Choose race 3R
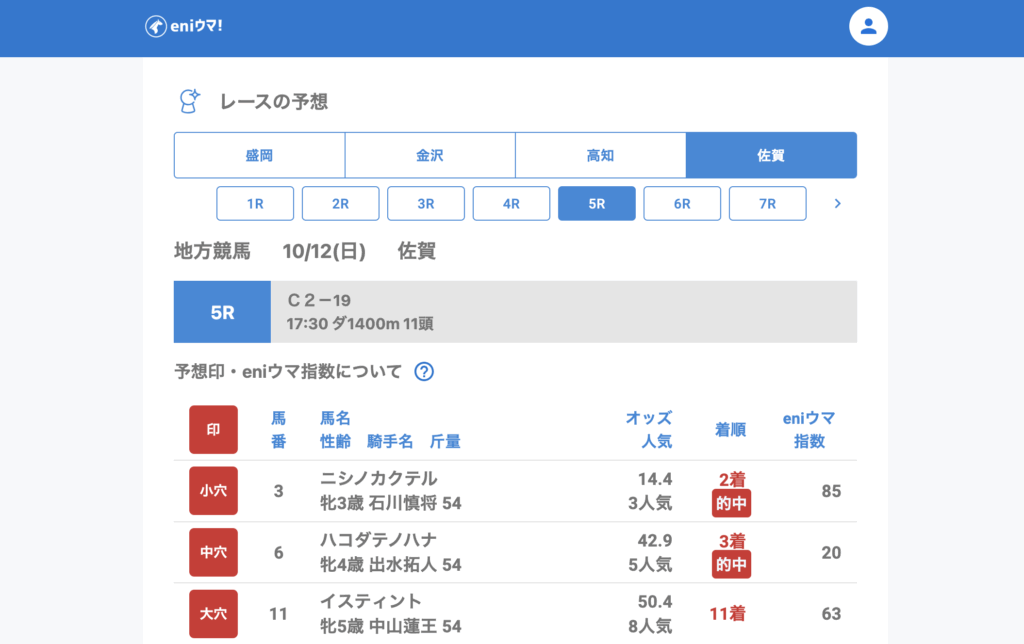 [426, 203]
